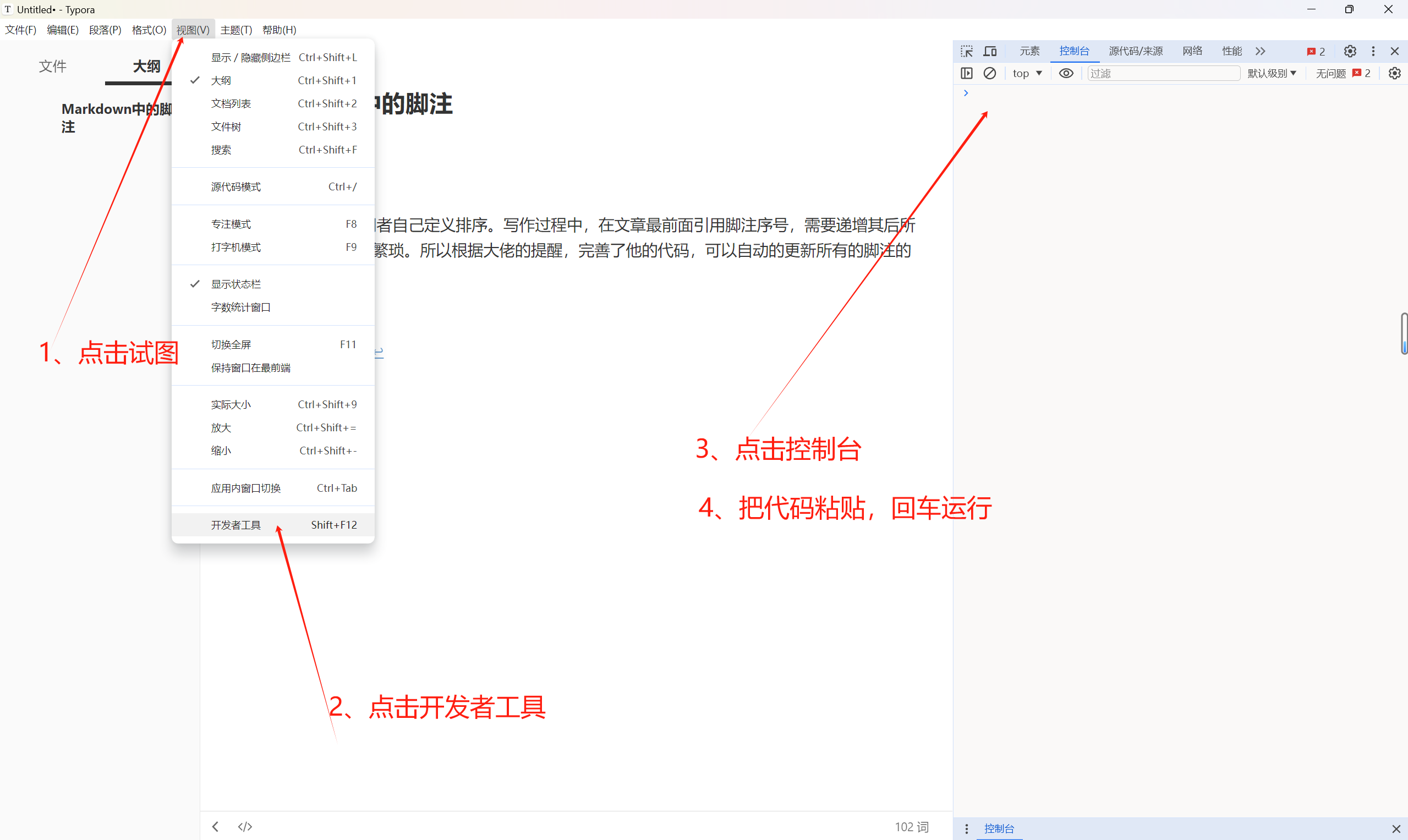Switch to the 网络 tab in DevTools

pos(1192,51)
